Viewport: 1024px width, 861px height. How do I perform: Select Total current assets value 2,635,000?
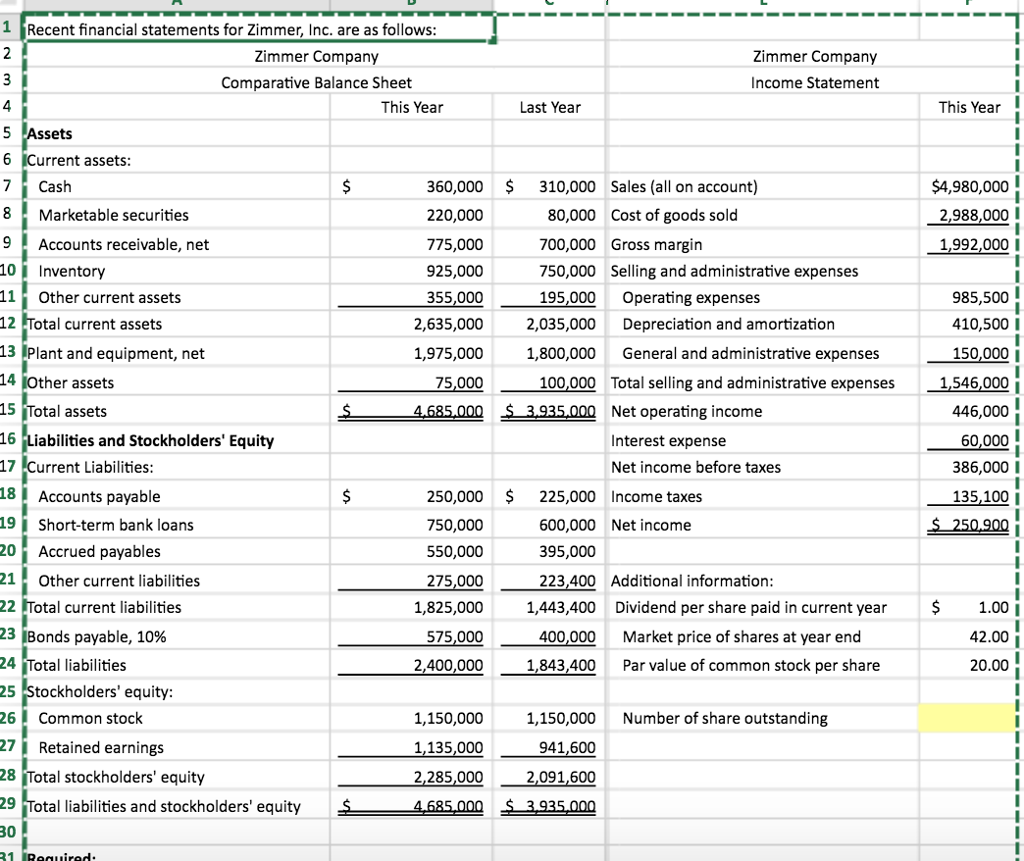pyautogui.click(x=448, y=324)
